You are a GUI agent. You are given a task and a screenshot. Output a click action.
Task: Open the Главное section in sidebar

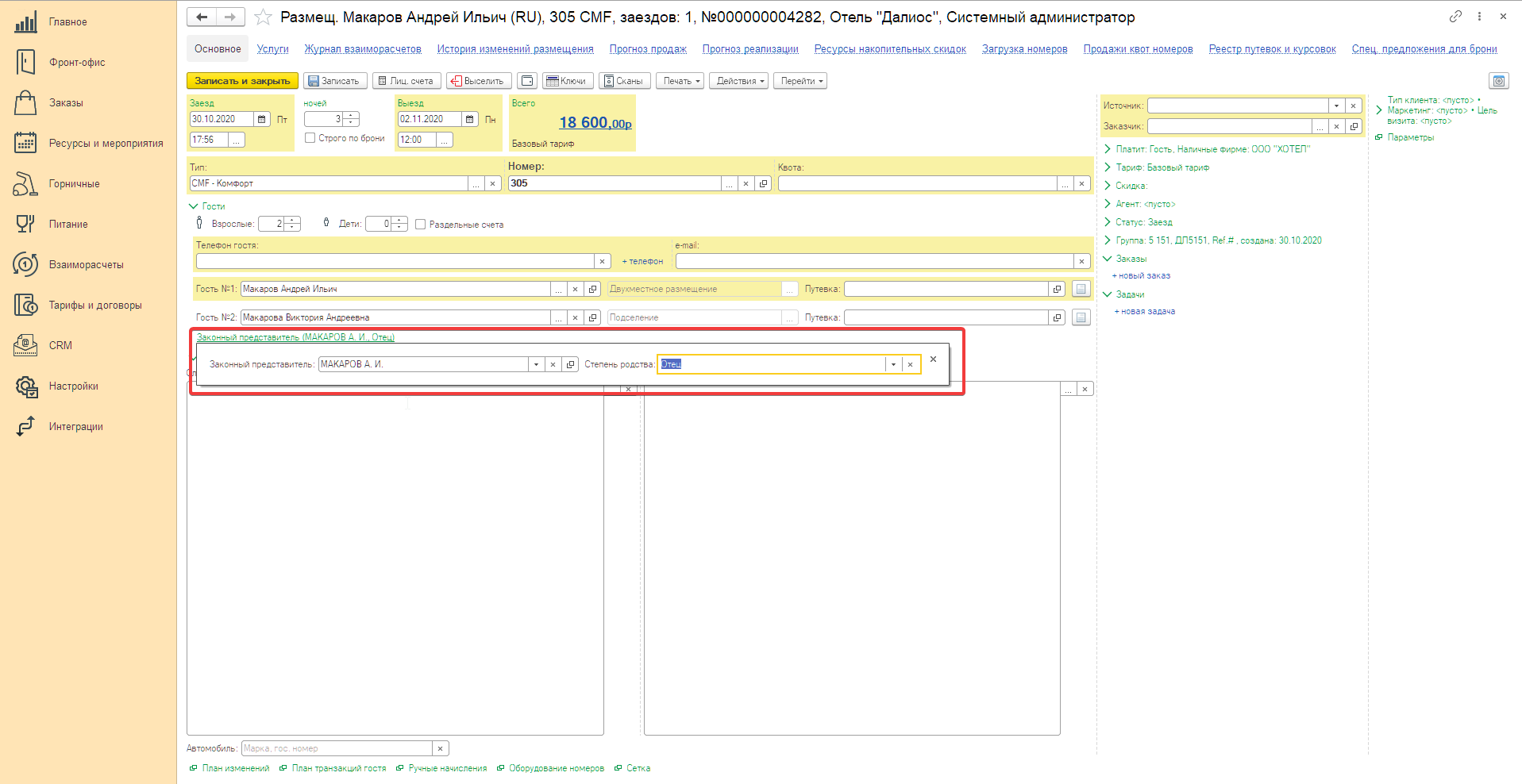(x=67, y=22)
